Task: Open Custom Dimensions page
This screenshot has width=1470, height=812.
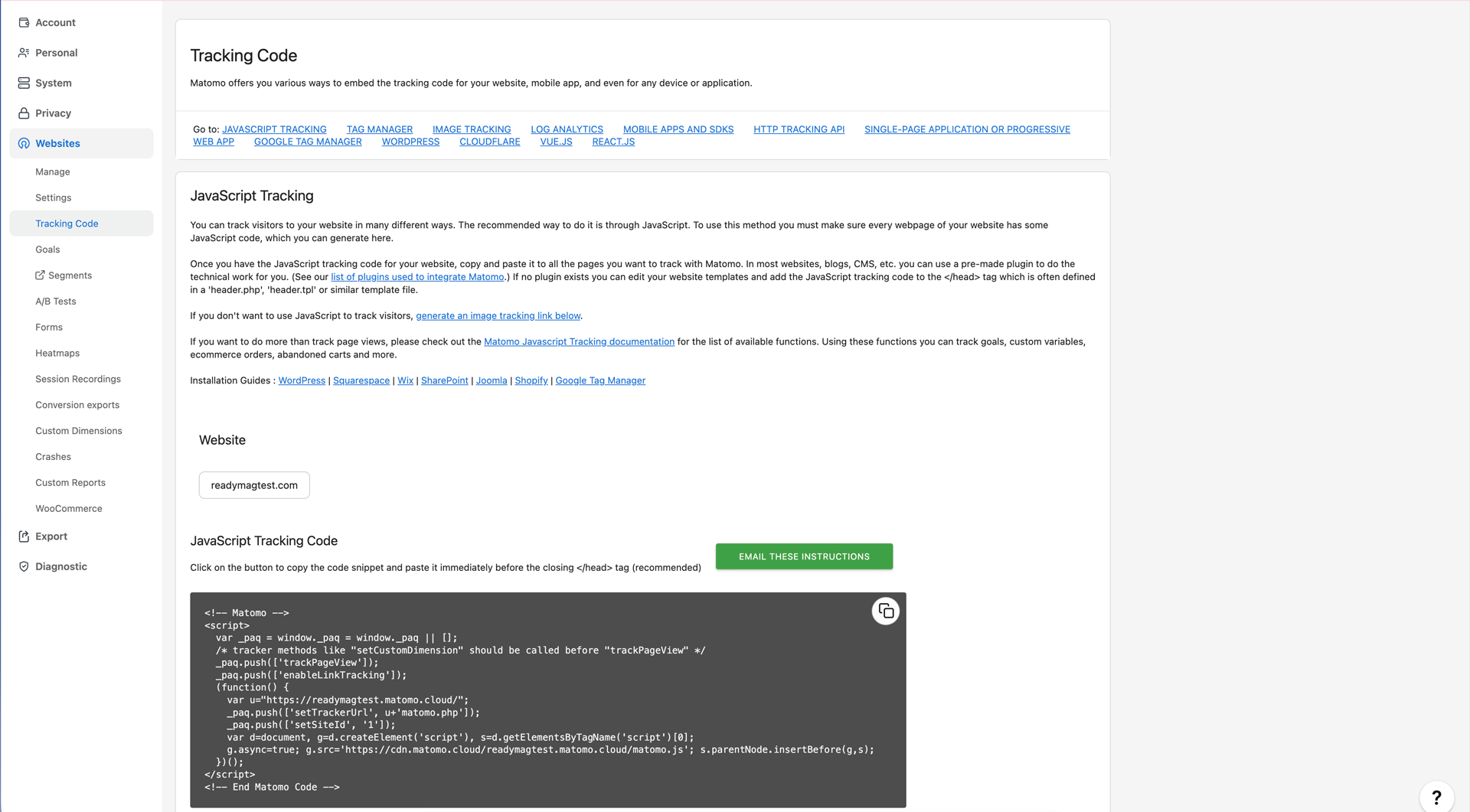Action: [79, 431]
